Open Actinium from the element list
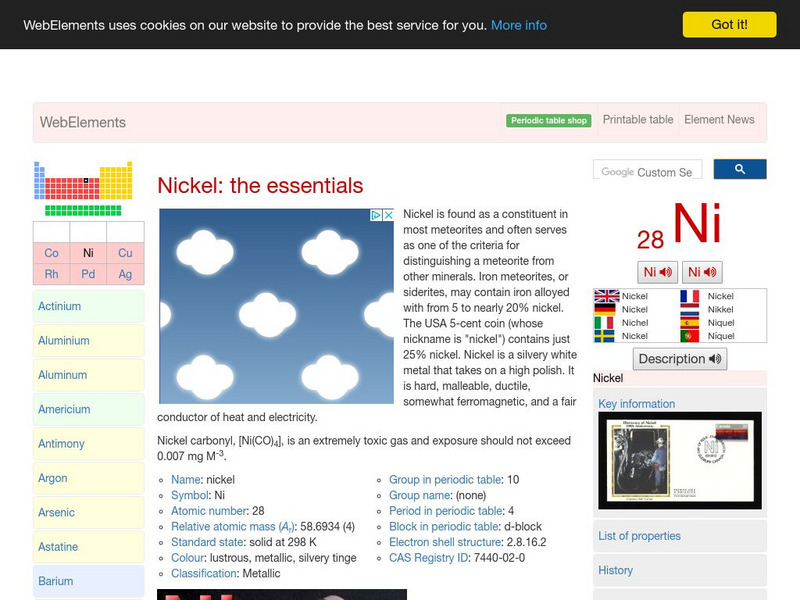Viewport: 800px width, 600px height. point(89,306)
